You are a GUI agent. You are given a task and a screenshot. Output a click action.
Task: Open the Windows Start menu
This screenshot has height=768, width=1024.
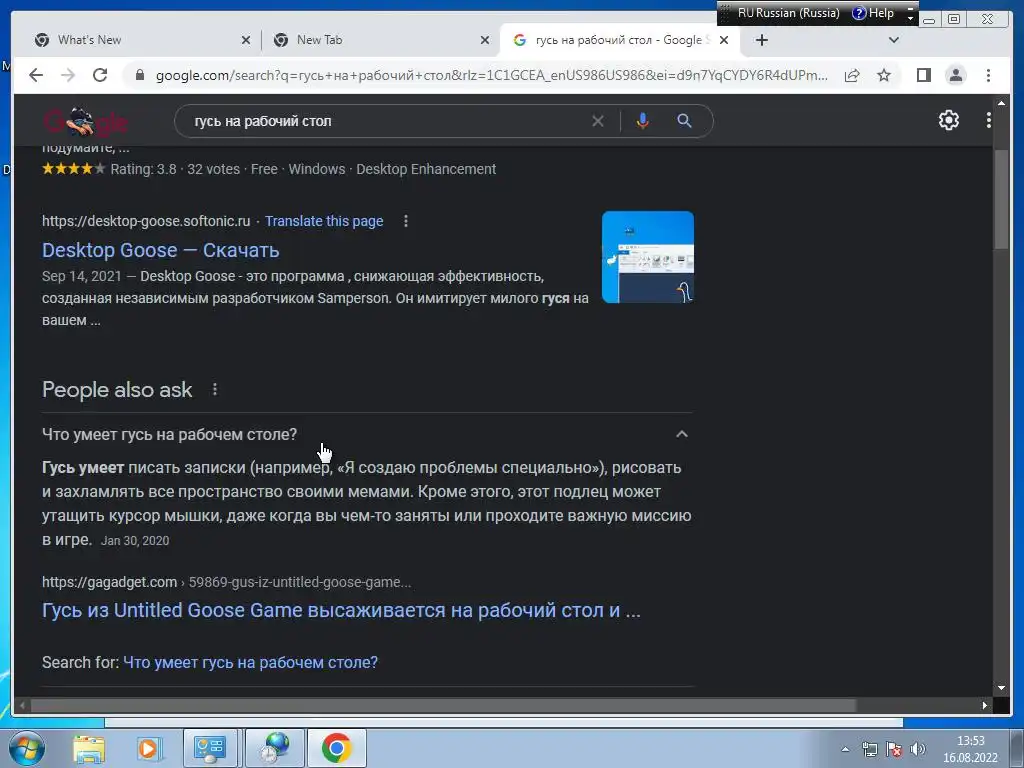point(26,748)
